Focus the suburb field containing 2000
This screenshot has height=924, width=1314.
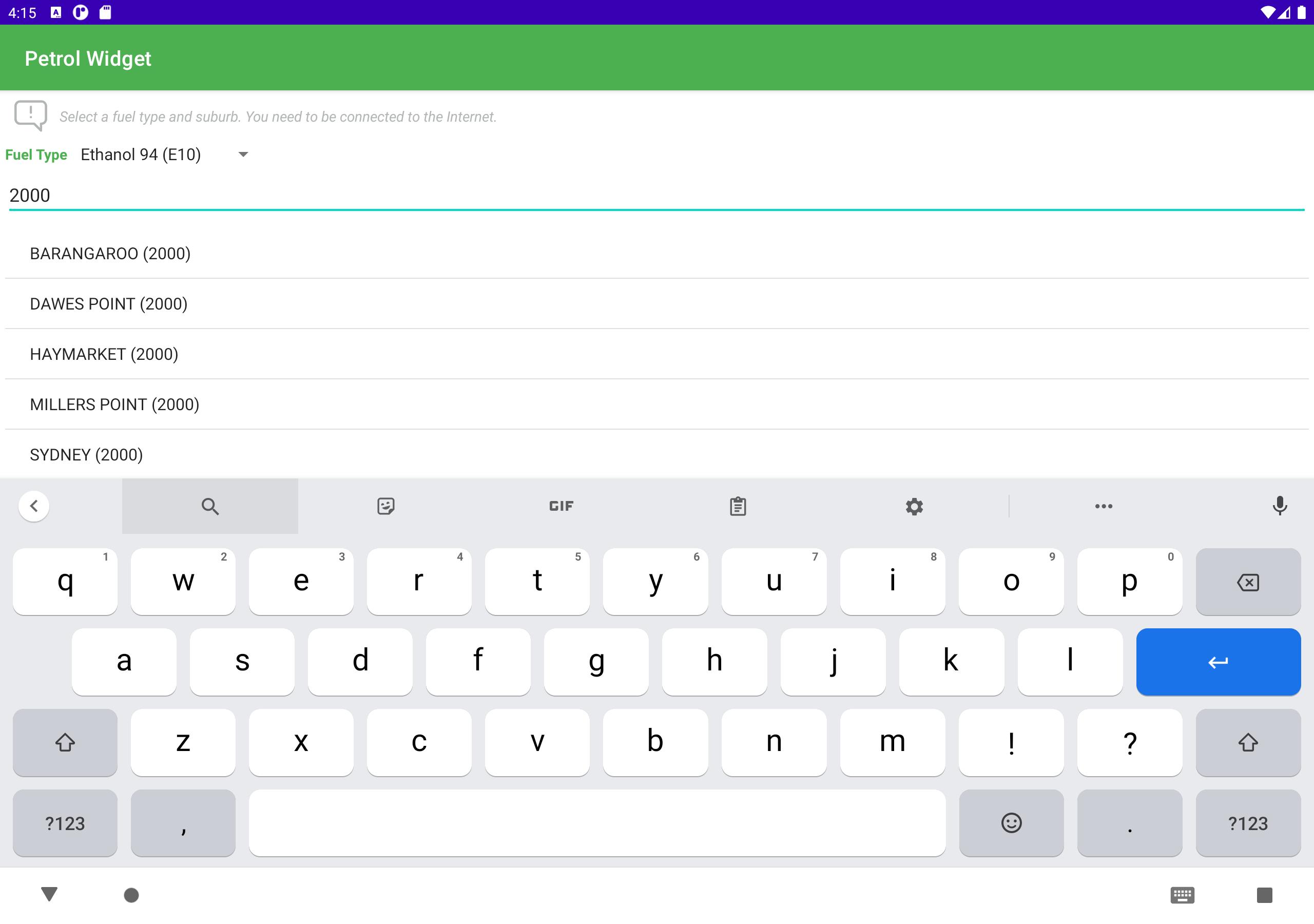656,196
